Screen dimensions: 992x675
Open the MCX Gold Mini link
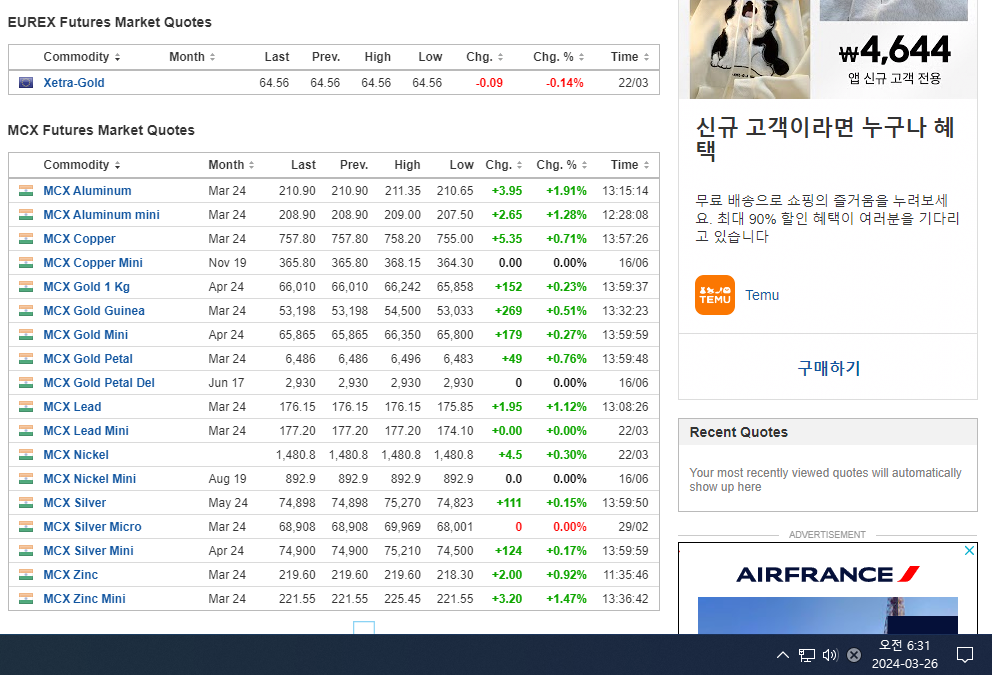(85, 335)
